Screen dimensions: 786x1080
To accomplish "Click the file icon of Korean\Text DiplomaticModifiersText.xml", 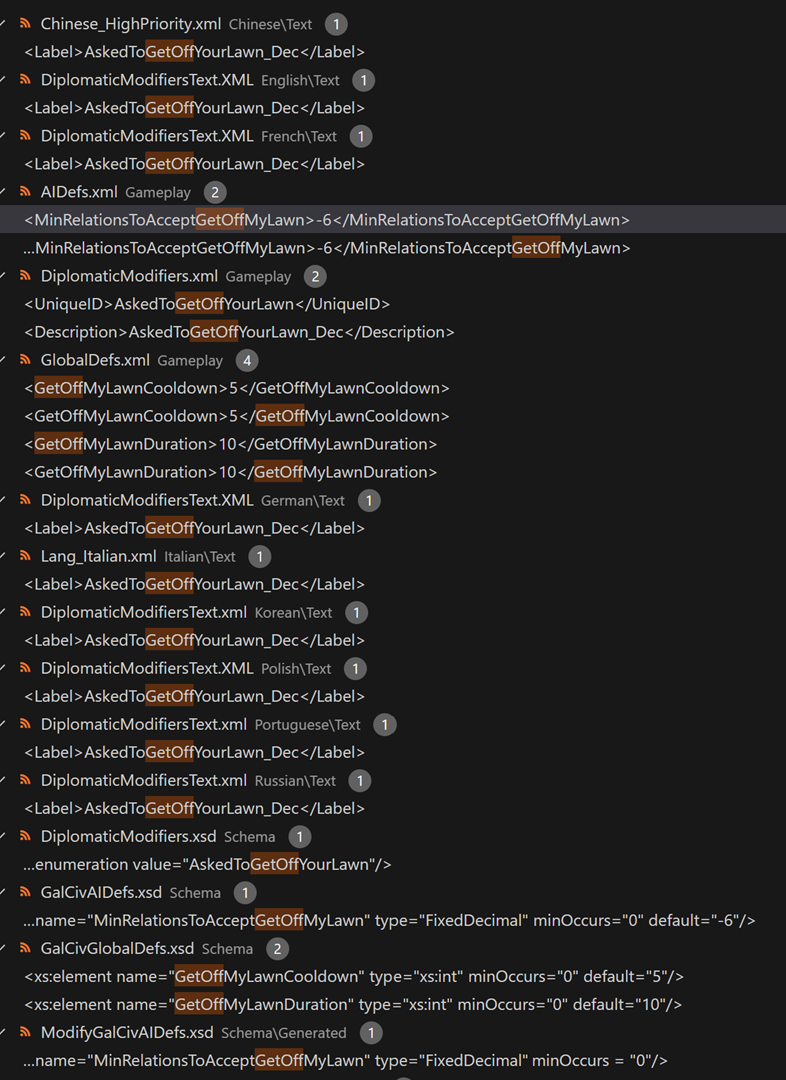I will (25, 612).
